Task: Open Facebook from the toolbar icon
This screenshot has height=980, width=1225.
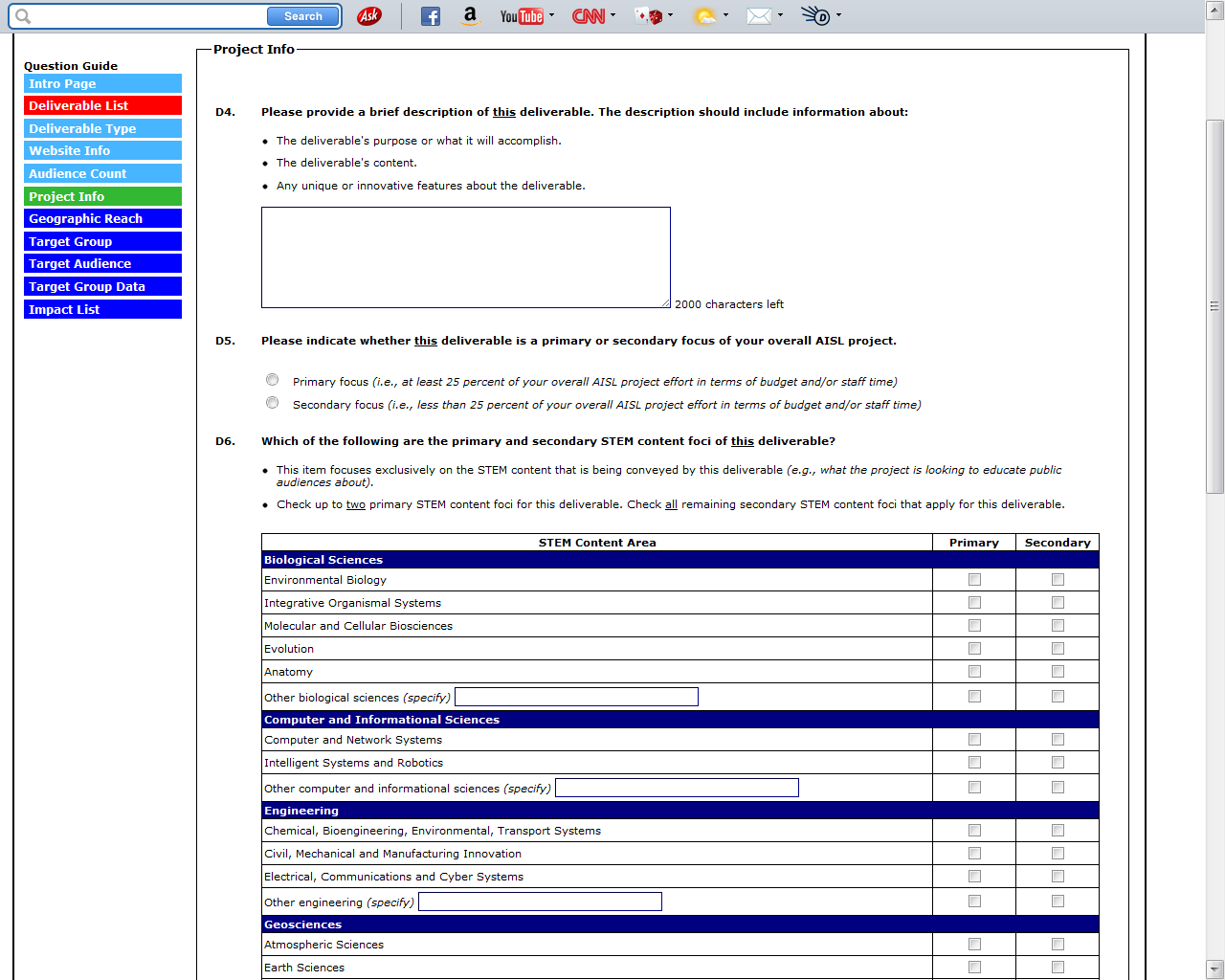Action: click(x=431, y=16)
